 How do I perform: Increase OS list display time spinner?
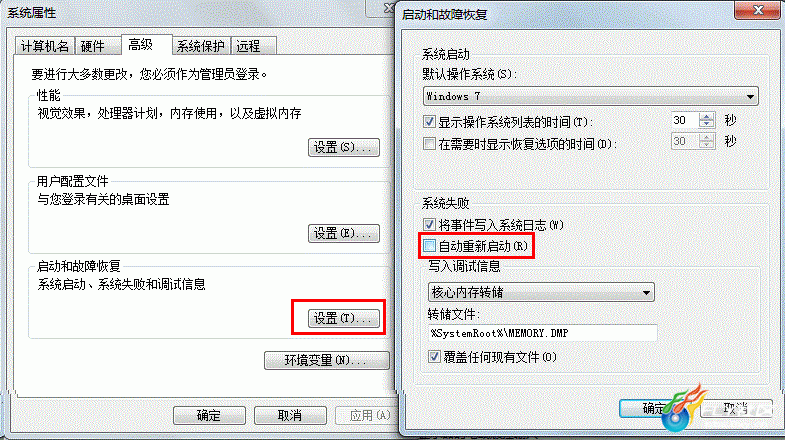click(706, 117)
